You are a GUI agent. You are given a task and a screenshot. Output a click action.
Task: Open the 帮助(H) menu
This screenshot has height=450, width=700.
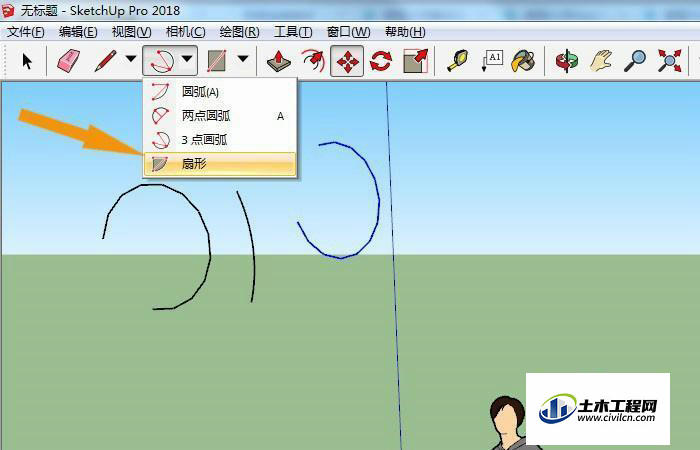pyautogui.click(x=405, y=32)
